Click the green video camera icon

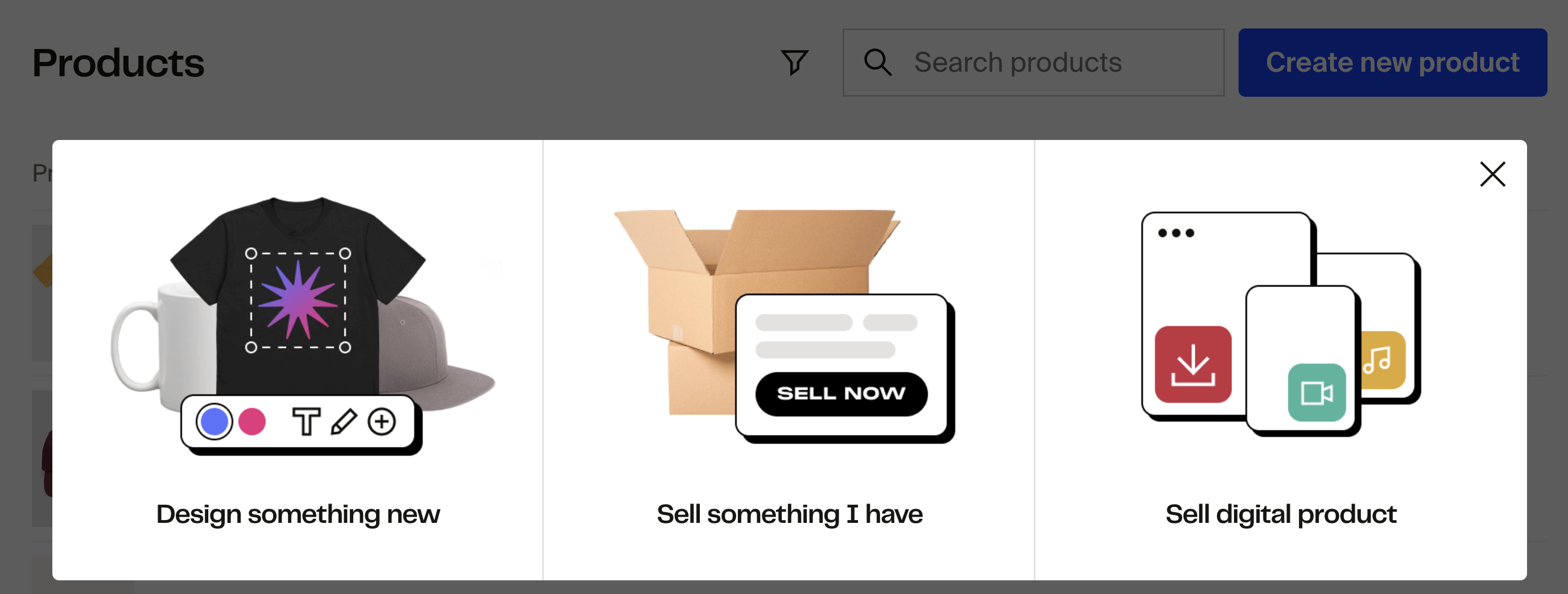pyautogui.click(x=1316, y=393)
